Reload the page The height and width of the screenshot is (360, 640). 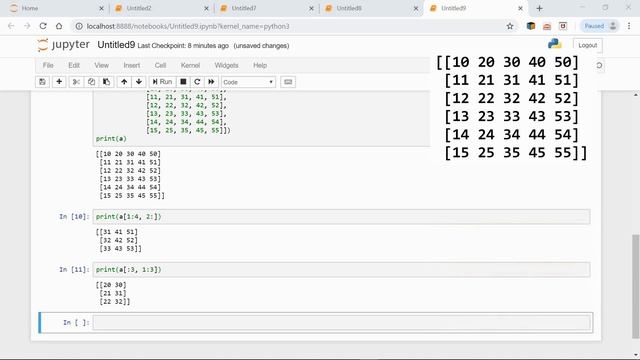coord(43,26)
